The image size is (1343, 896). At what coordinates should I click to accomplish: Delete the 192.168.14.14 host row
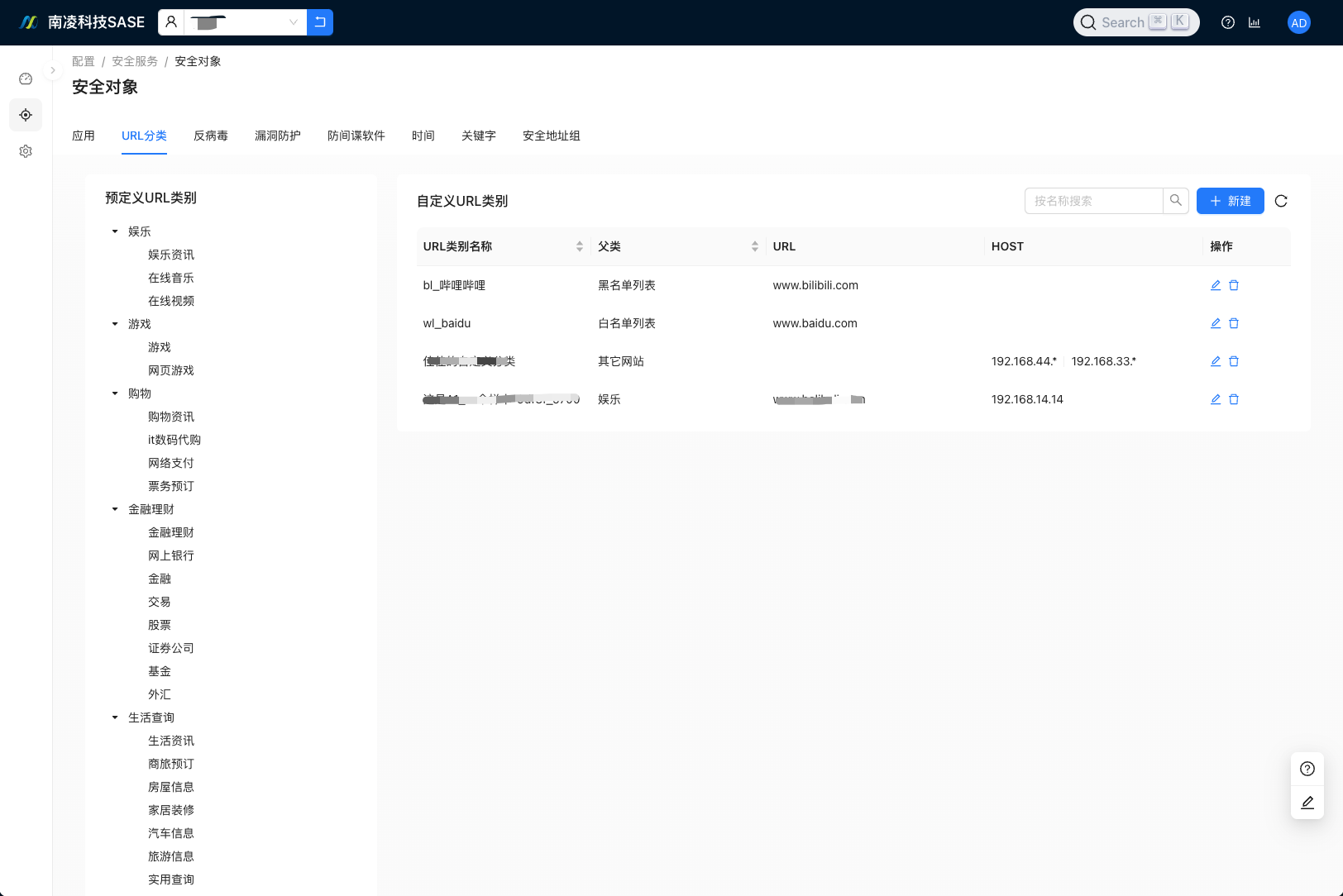click(x=1234, y=399)
